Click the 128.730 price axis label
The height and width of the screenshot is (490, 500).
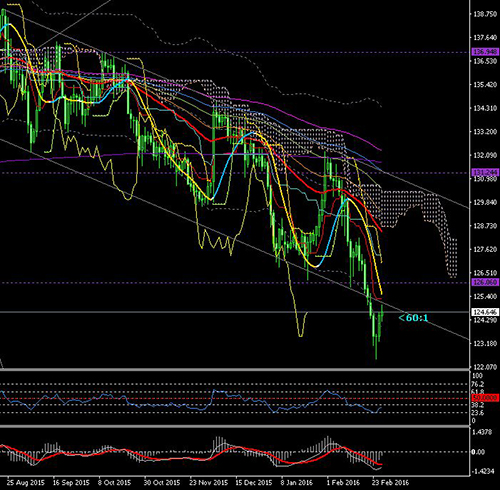[485, 226]
